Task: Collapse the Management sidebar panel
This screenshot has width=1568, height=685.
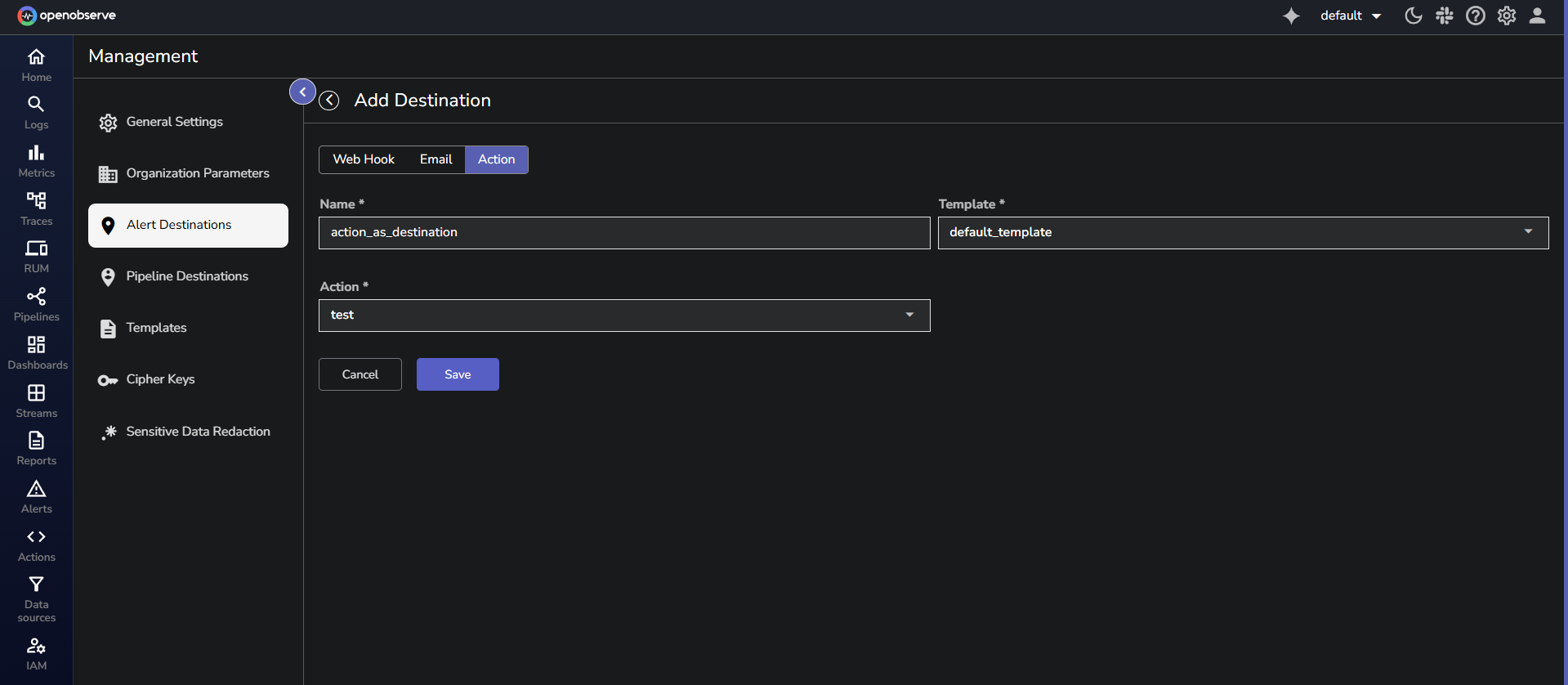Action: [x=302, y=92]
